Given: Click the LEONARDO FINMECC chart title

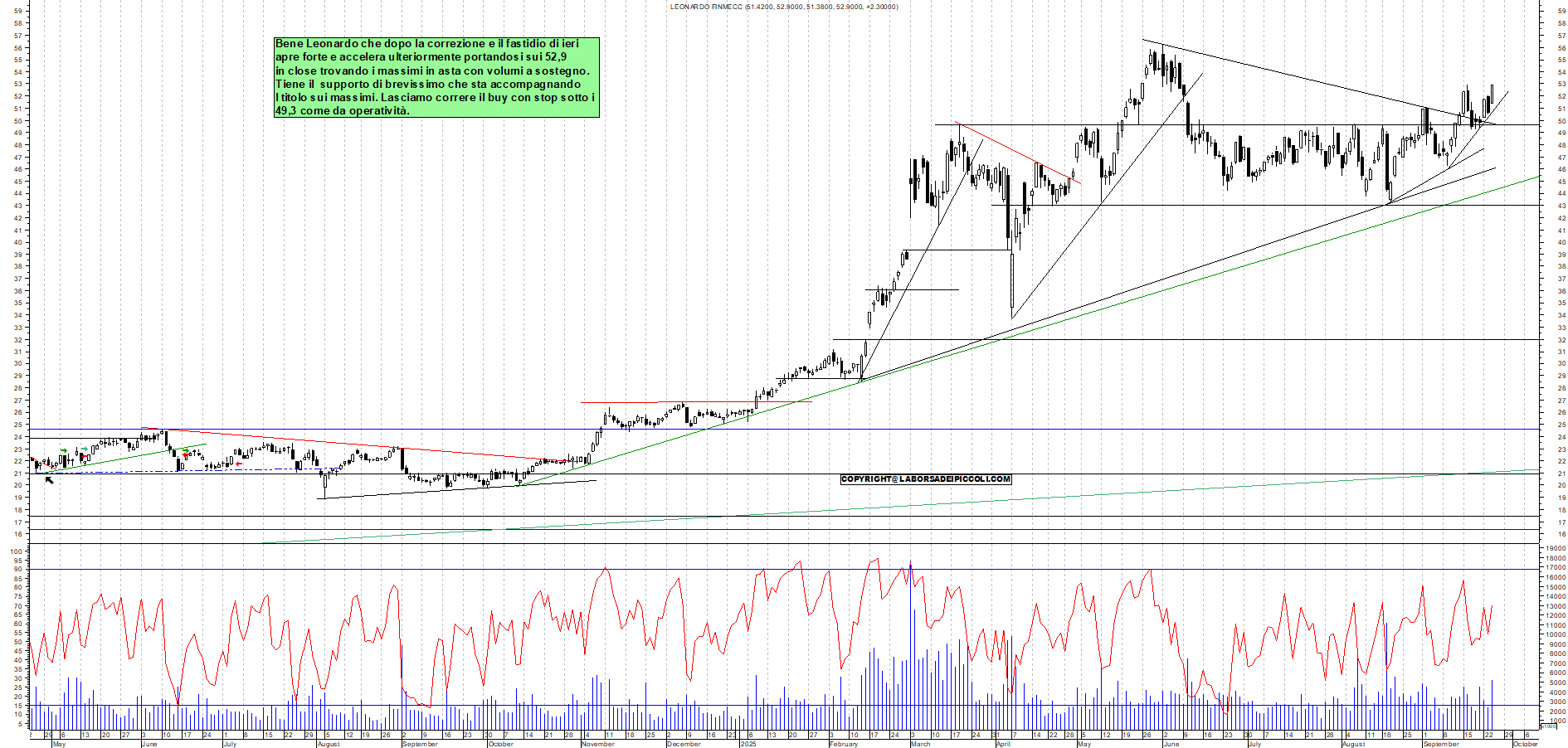Looking at the screenshot, I should point(784,7).
